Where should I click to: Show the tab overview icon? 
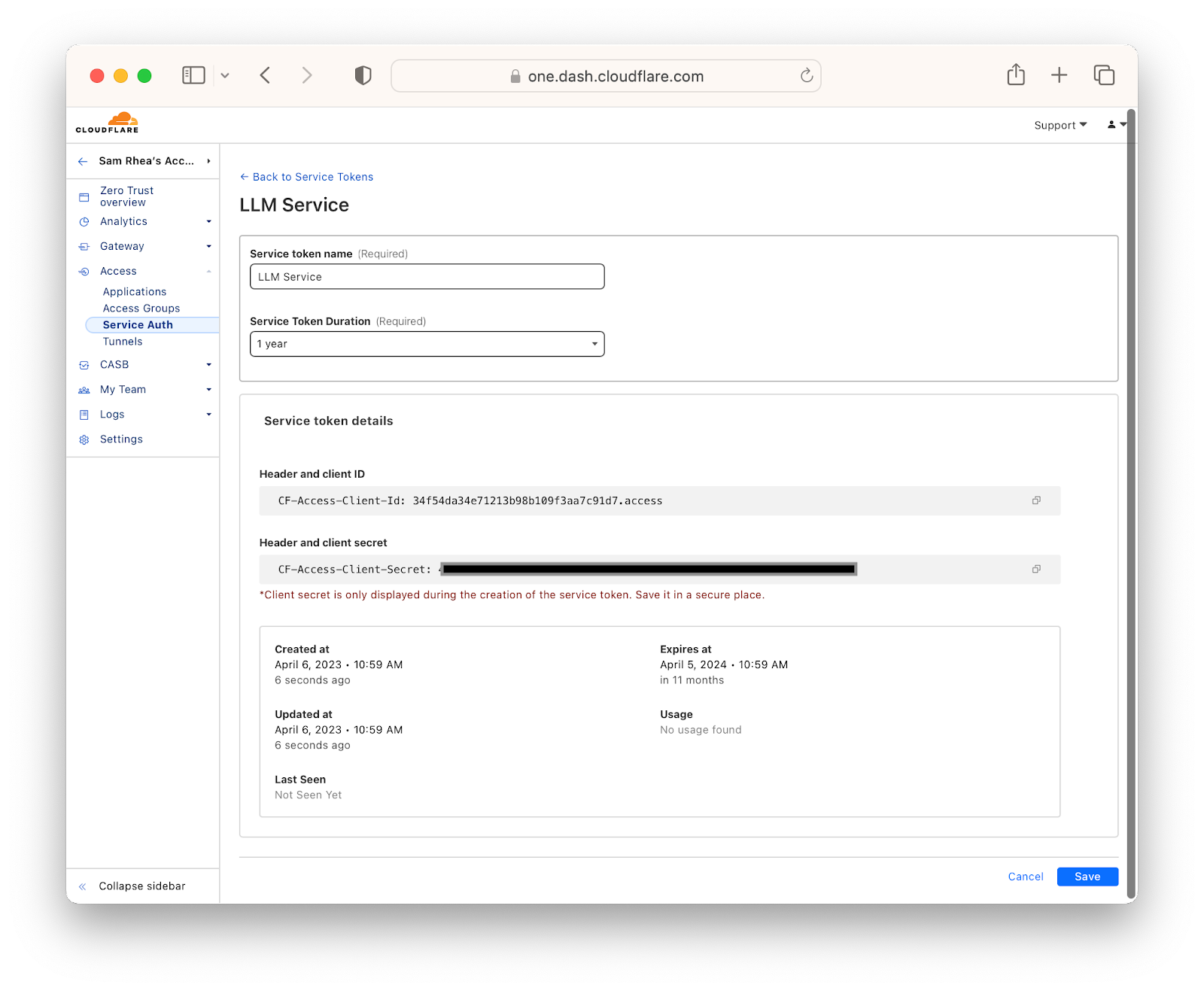pyautogui.click(x=1104, y=74)
